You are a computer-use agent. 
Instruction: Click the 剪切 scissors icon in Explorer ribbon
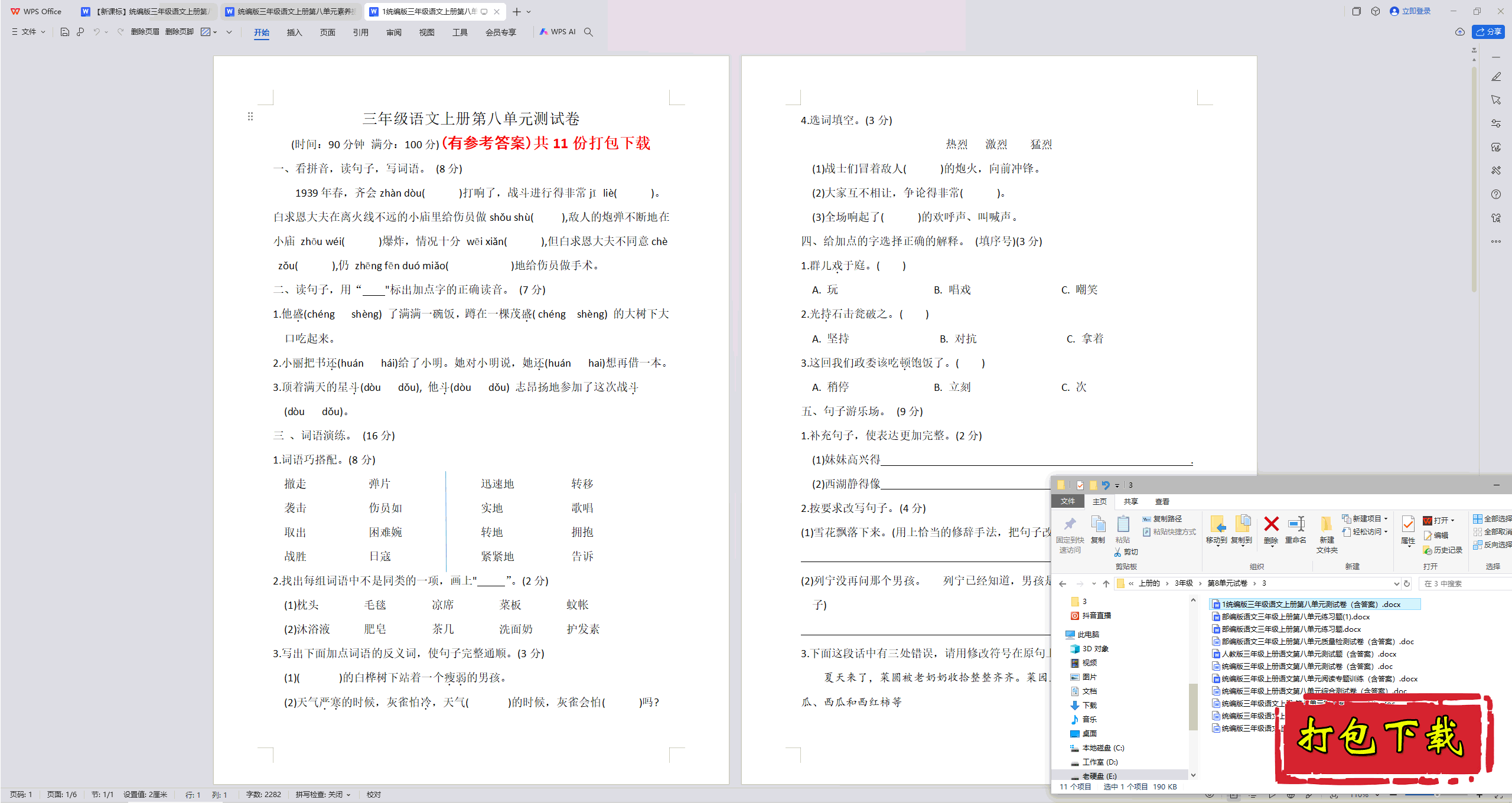(1126, 551)
